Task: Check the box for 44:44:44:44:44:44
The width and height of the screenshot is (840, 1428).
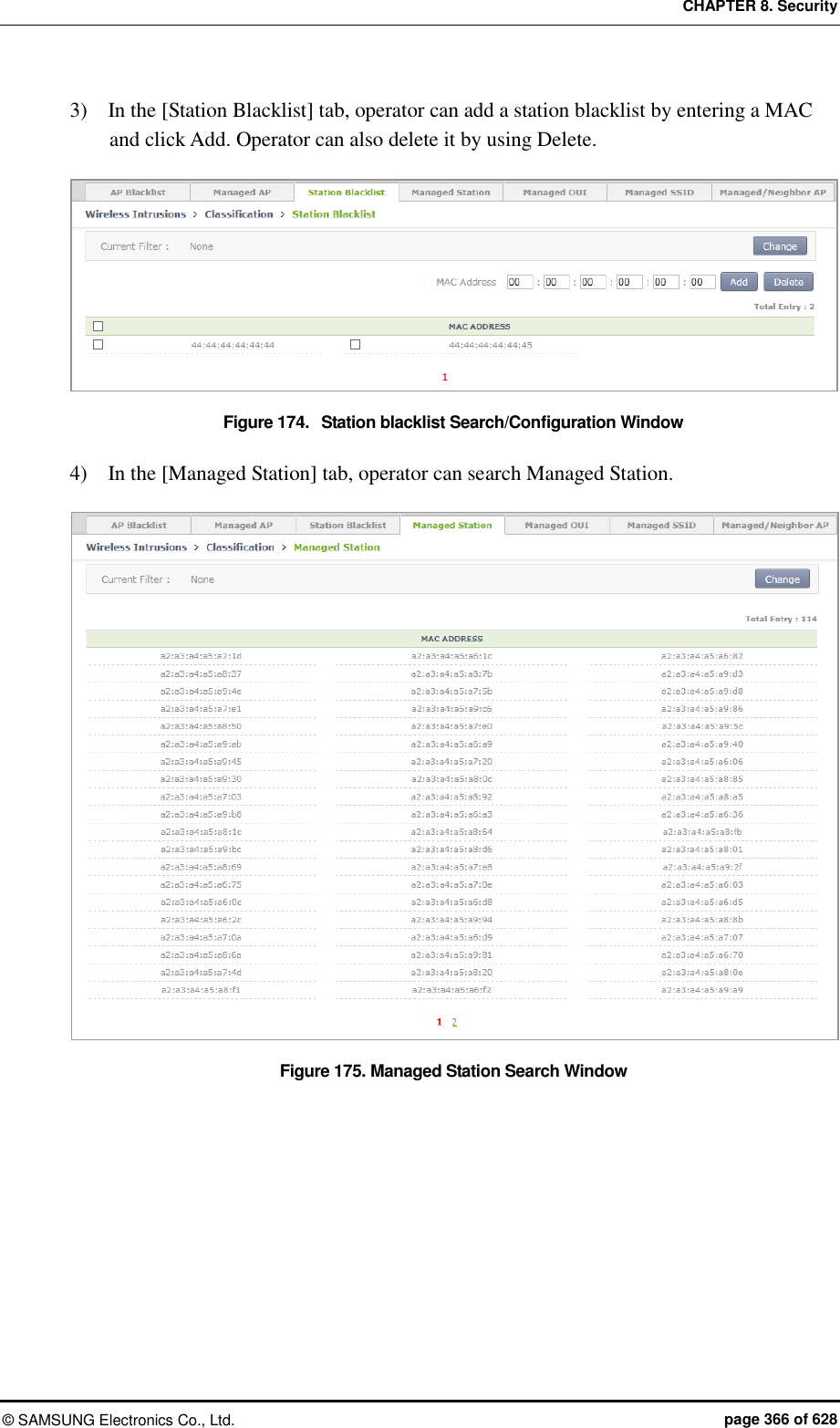Action: coord(98,344)
